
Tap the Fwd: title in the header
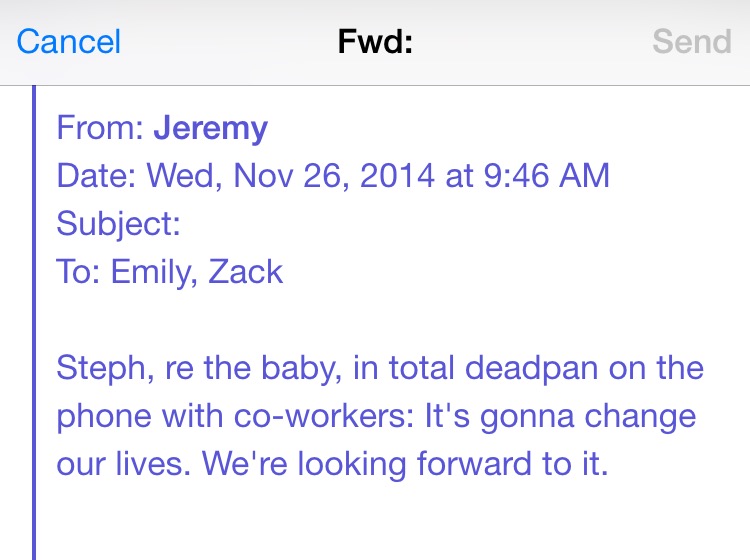(x=374, y=42)
